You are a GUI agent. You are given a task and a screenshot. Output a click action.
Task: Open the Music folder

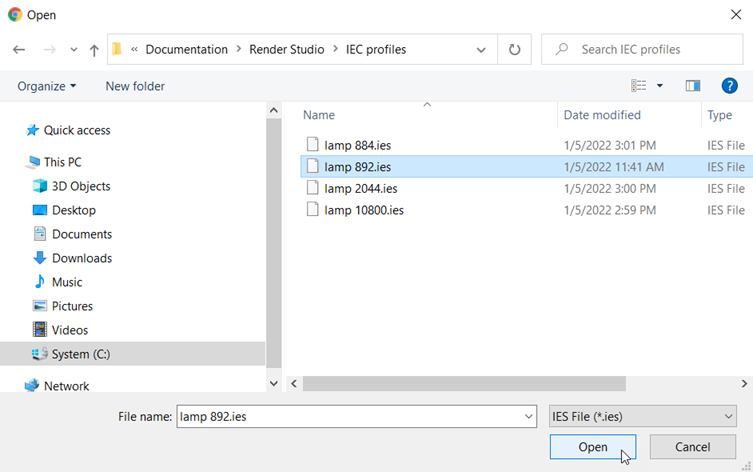tap(67, 282)
